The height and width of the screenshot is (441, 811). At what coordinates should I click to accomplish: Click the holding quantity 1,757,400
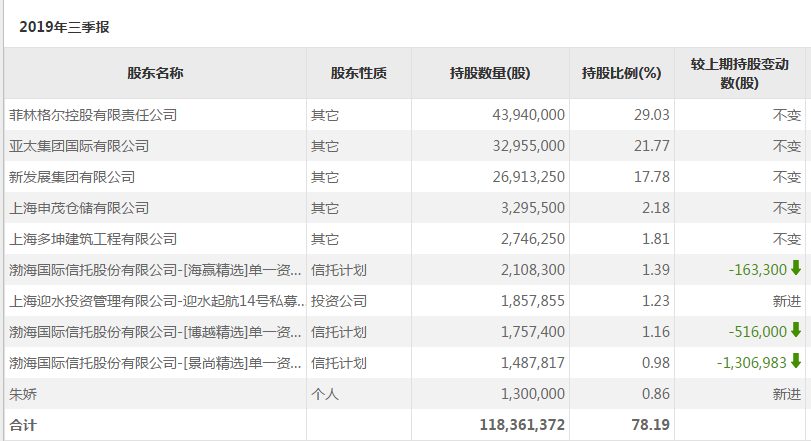click(533, 332)
